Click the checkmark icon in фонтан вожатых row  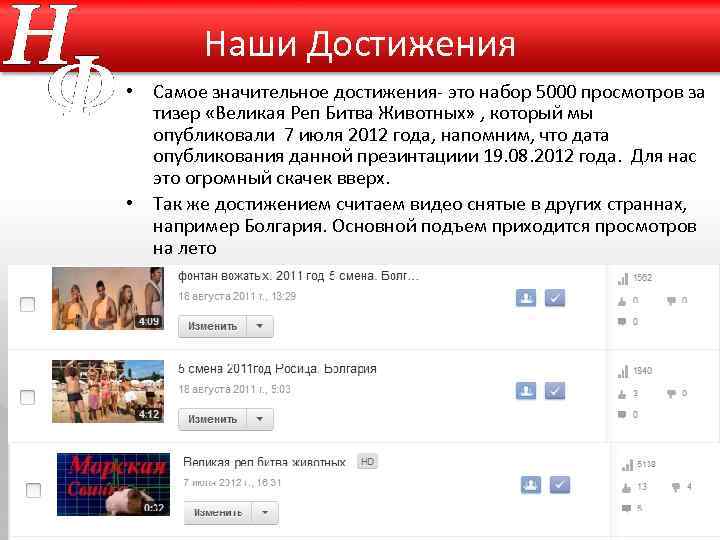pos(555,298)
